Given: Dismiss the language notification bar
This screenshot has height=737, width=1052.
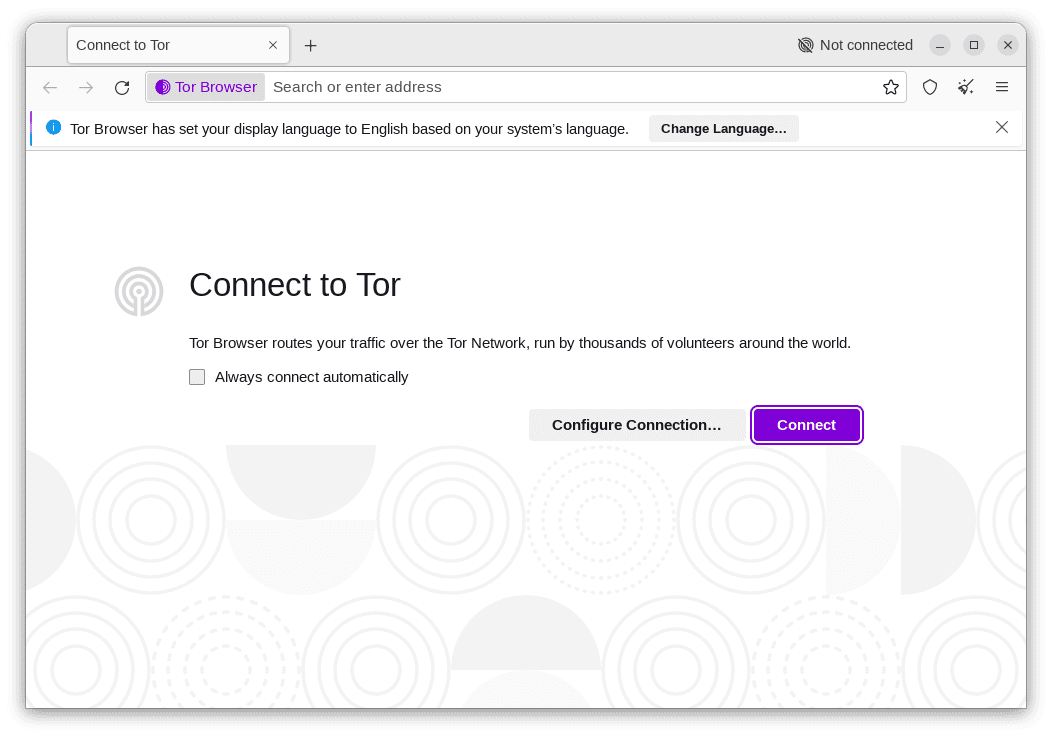Looking at the screenshot, I should pyautogui.click(x=1002, y=127).
